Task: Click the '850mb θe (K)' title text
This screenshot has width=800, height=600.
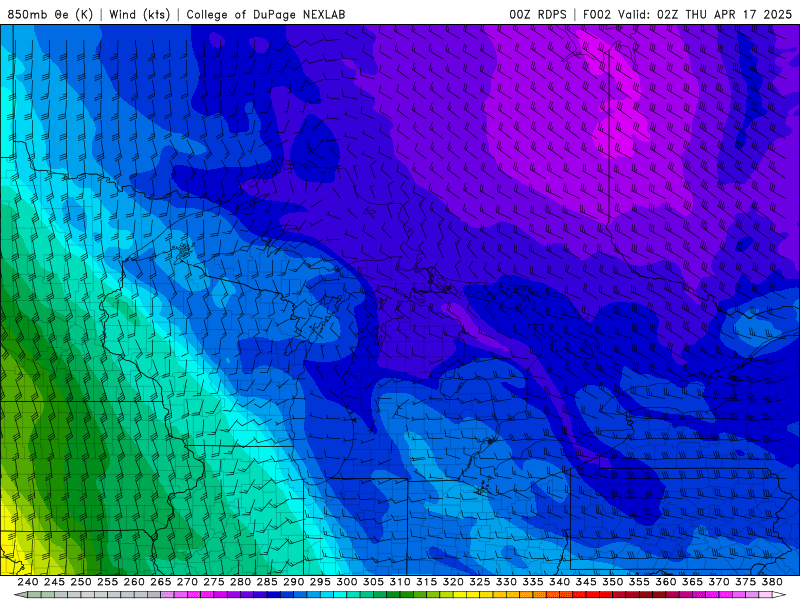Action: click(x=50, y=14)
